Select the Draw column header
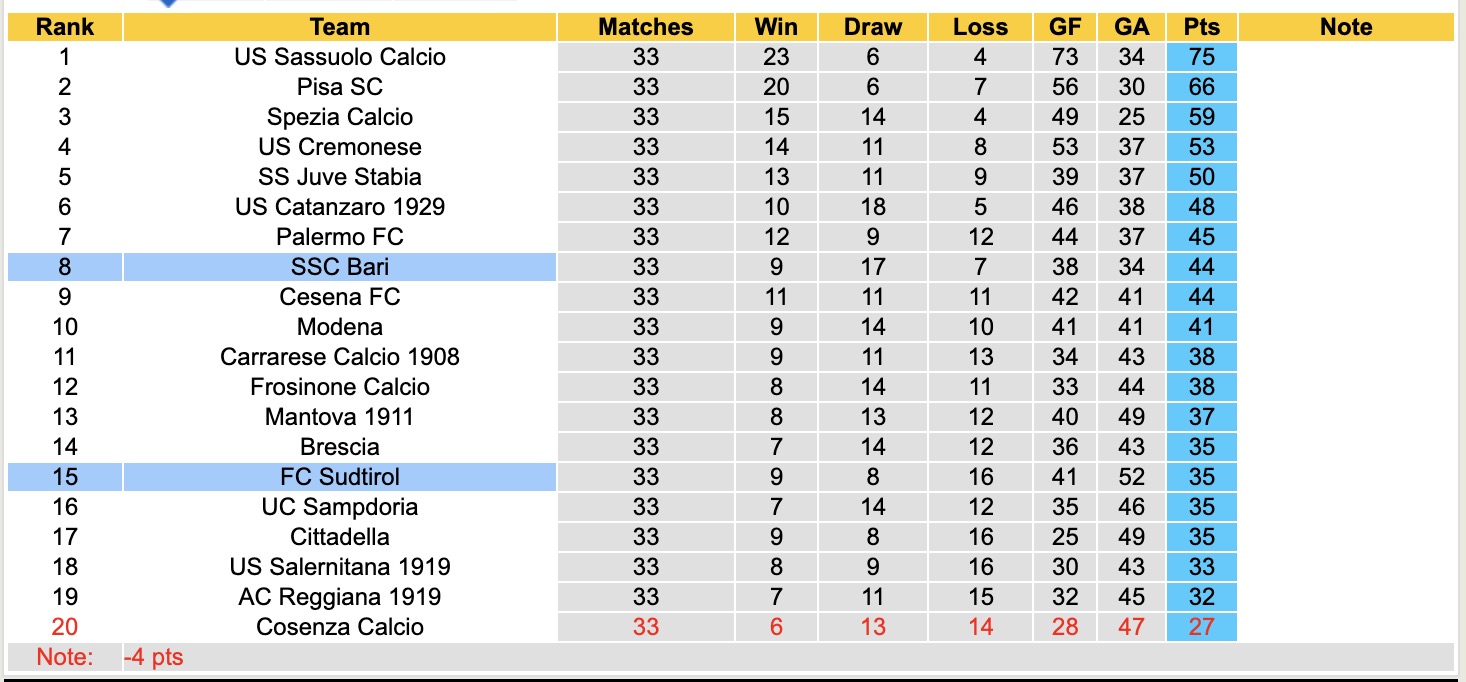Screen dimensions: 1466x682 tap(872, 27)
